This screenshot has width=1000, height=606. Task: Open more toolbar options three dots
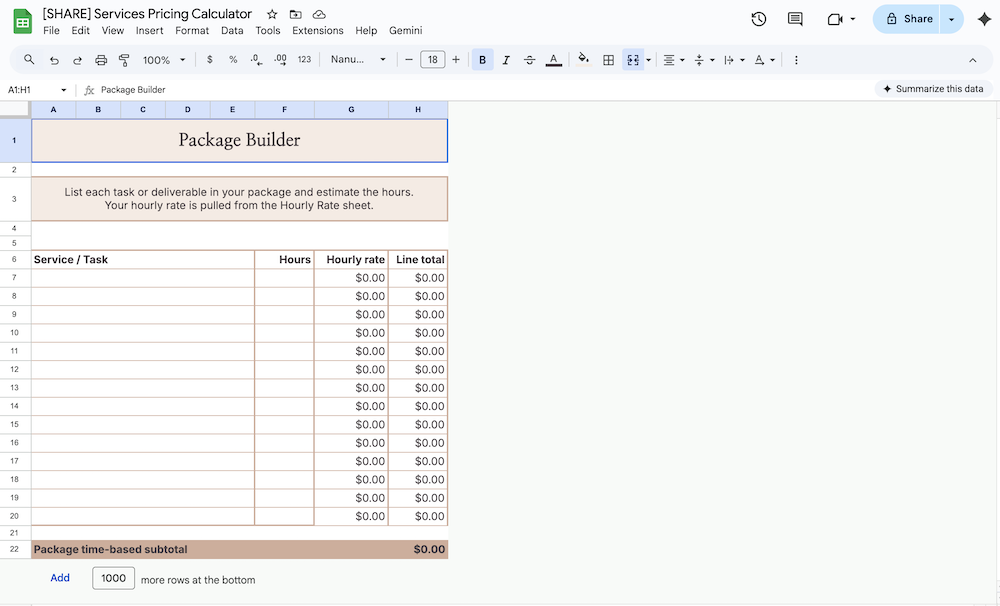(x=796, y=60)
